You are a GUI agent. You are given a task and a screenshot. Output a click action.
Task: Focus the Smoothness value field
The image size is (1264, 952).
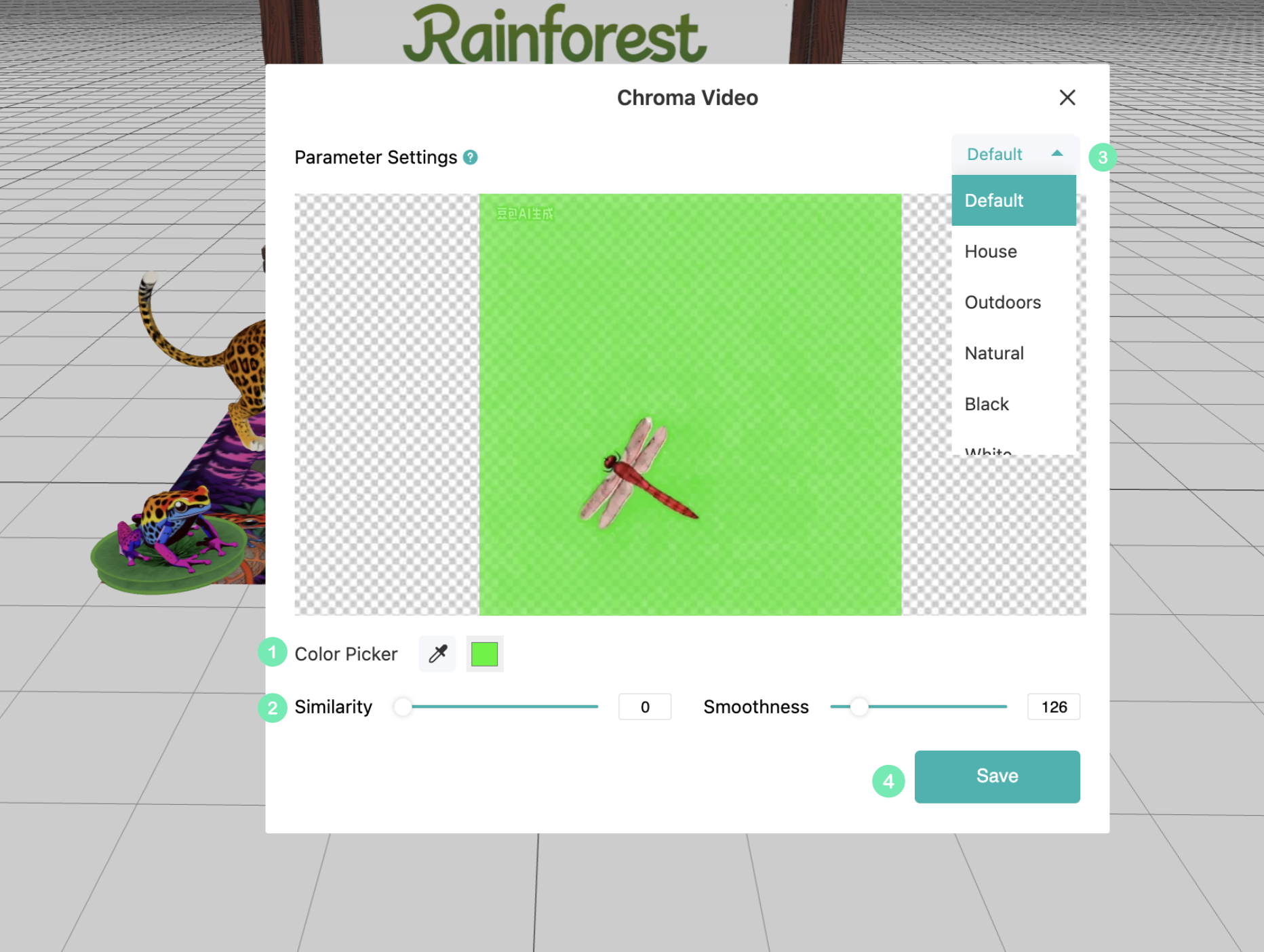pyautogui.click(x=1054, y=707)
